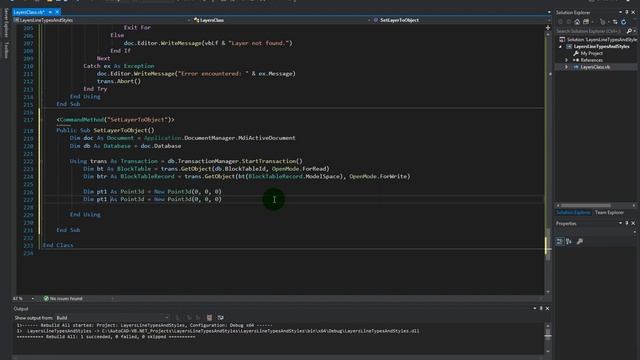Click the Output panel vertical scrollbar

coord(548,338)
